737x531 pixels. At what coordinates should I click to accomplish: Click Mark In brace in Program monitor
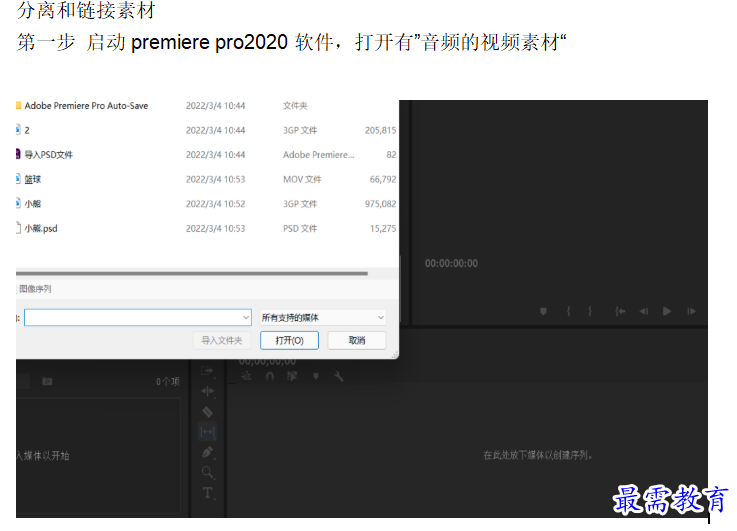[x=568, y=311]
